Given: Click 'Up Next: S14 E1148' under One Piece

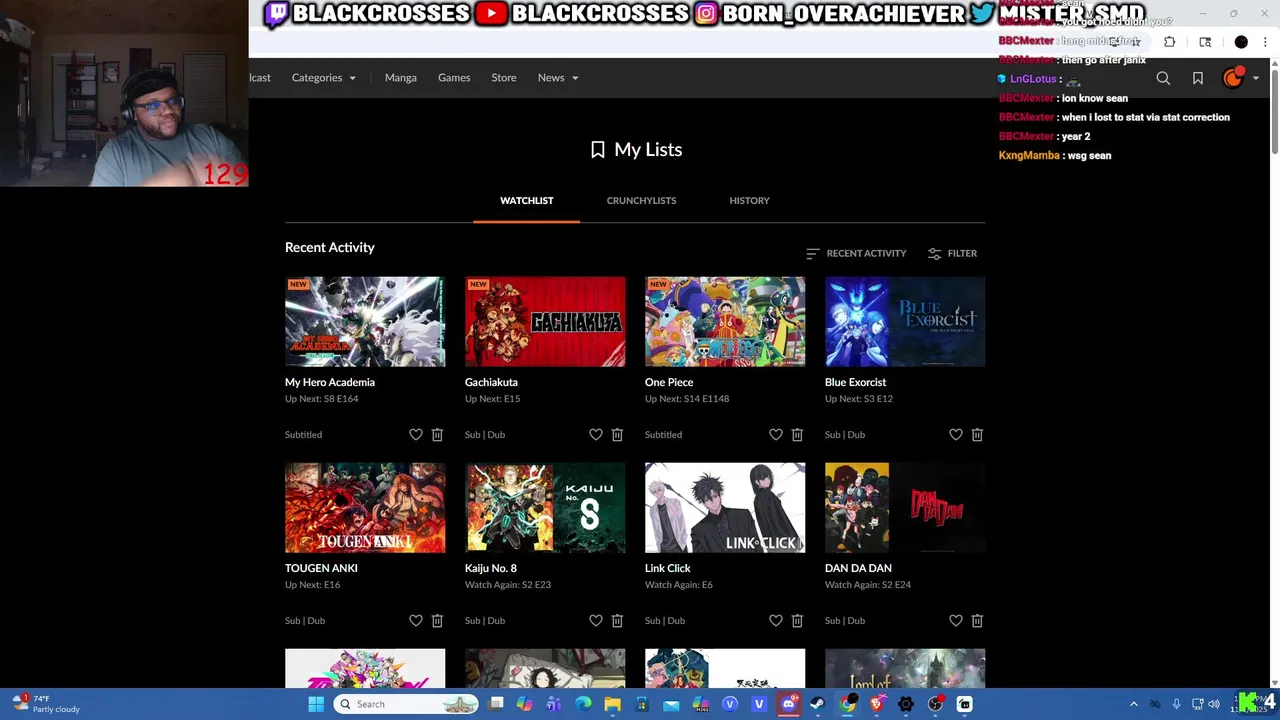Looking at the screenshot, I should [687, 399].
